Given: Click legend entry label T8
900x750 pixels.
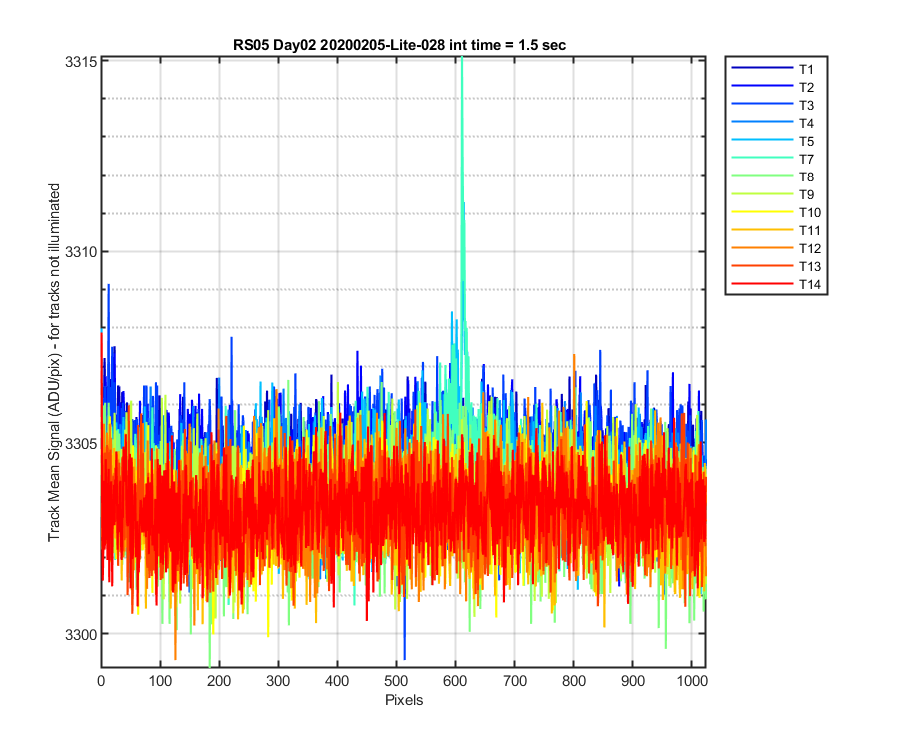Looking at the screenshot, I should tap(806, 177).
